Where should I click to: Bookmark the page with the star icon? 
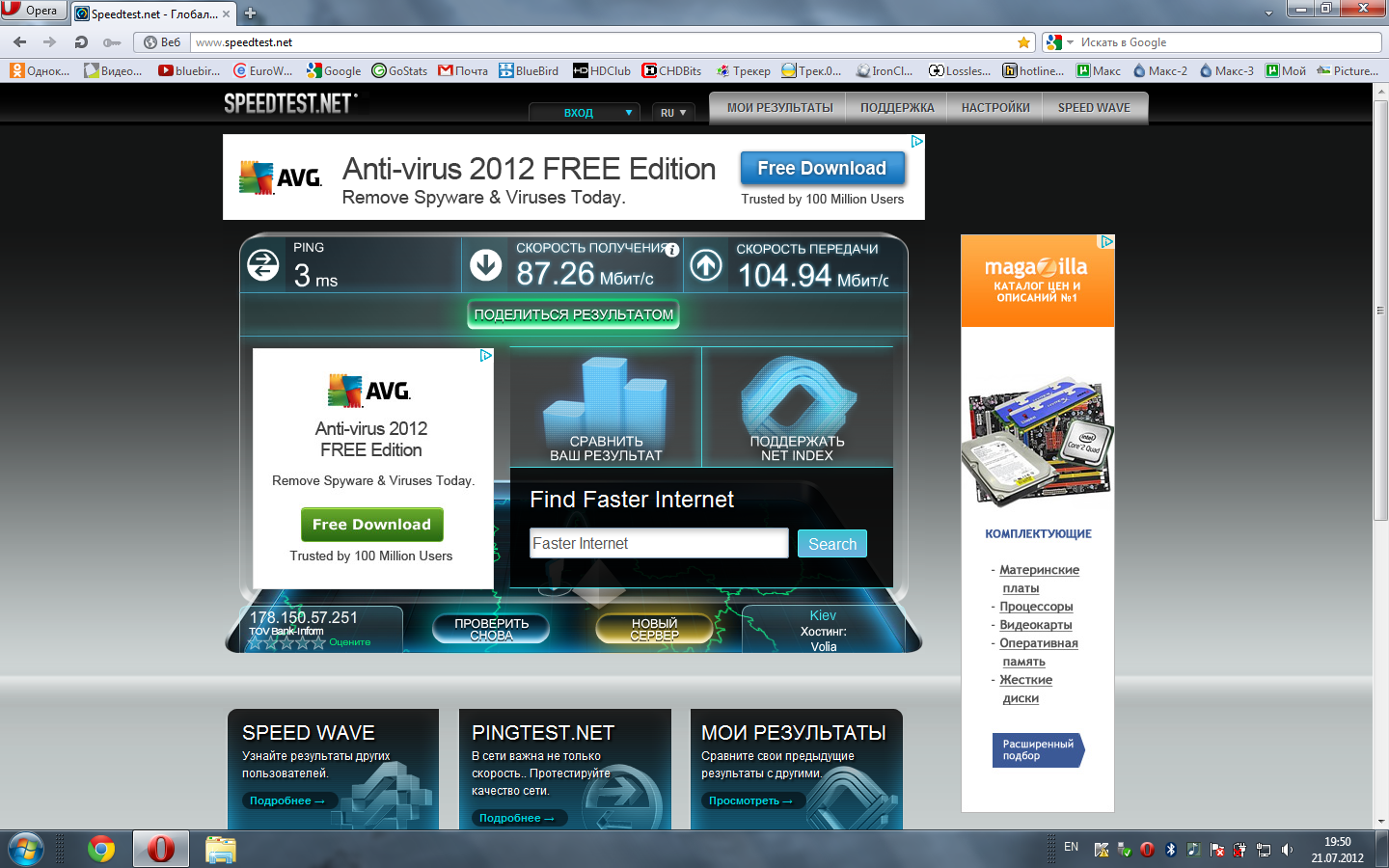point(1023,42)
